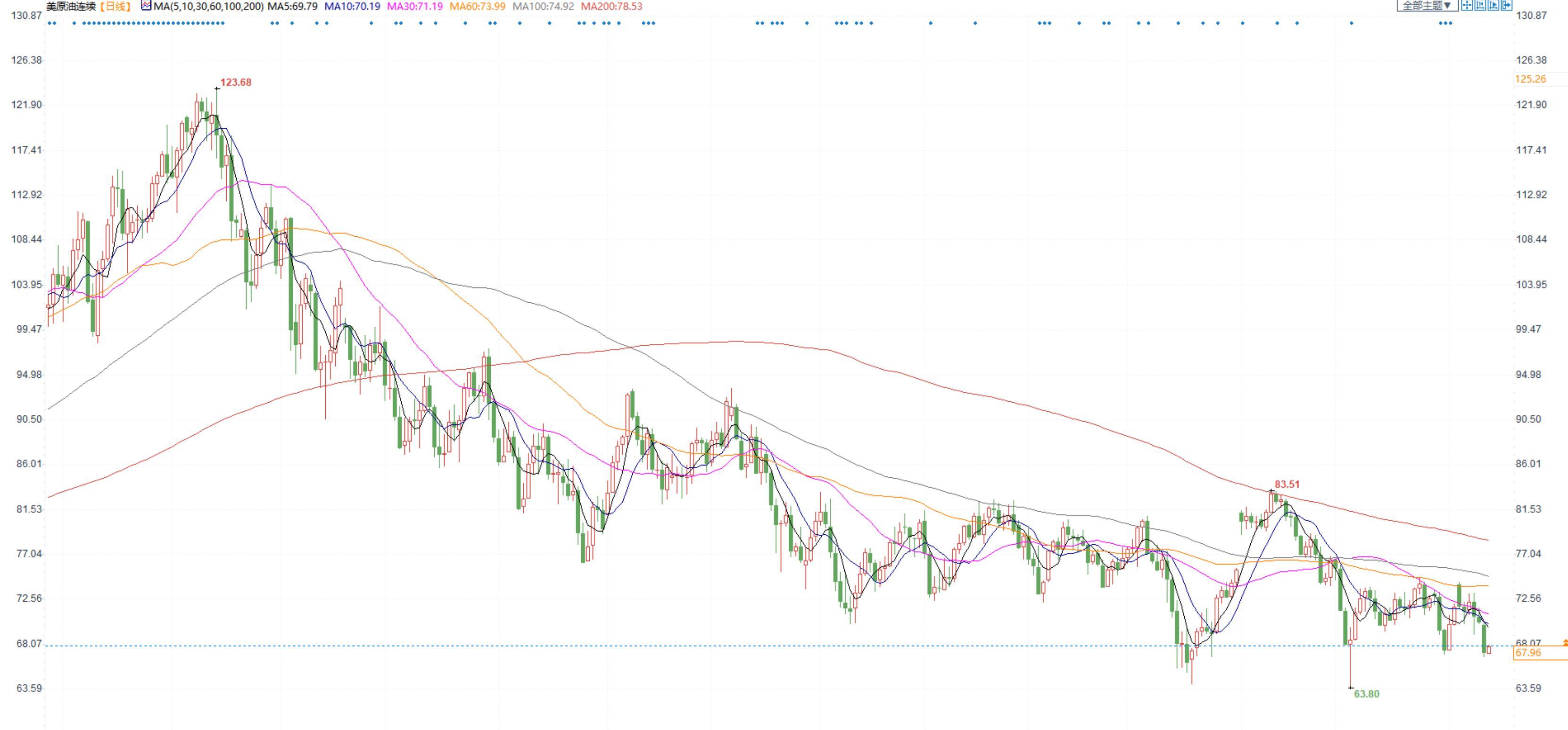Click the export arrow icon at top right

click(x=1507, y=5)
